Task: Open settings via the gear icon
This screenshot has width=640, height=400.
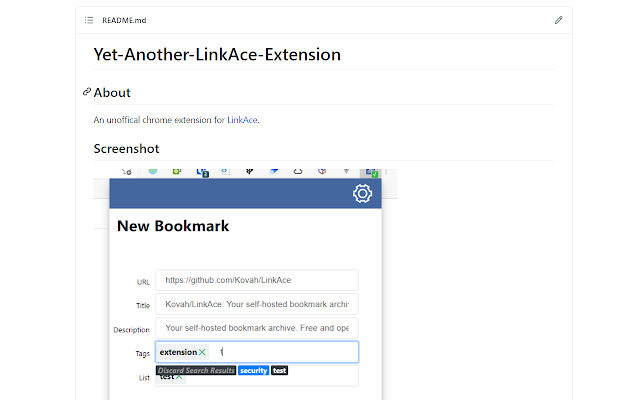Action: pos(362,194)
